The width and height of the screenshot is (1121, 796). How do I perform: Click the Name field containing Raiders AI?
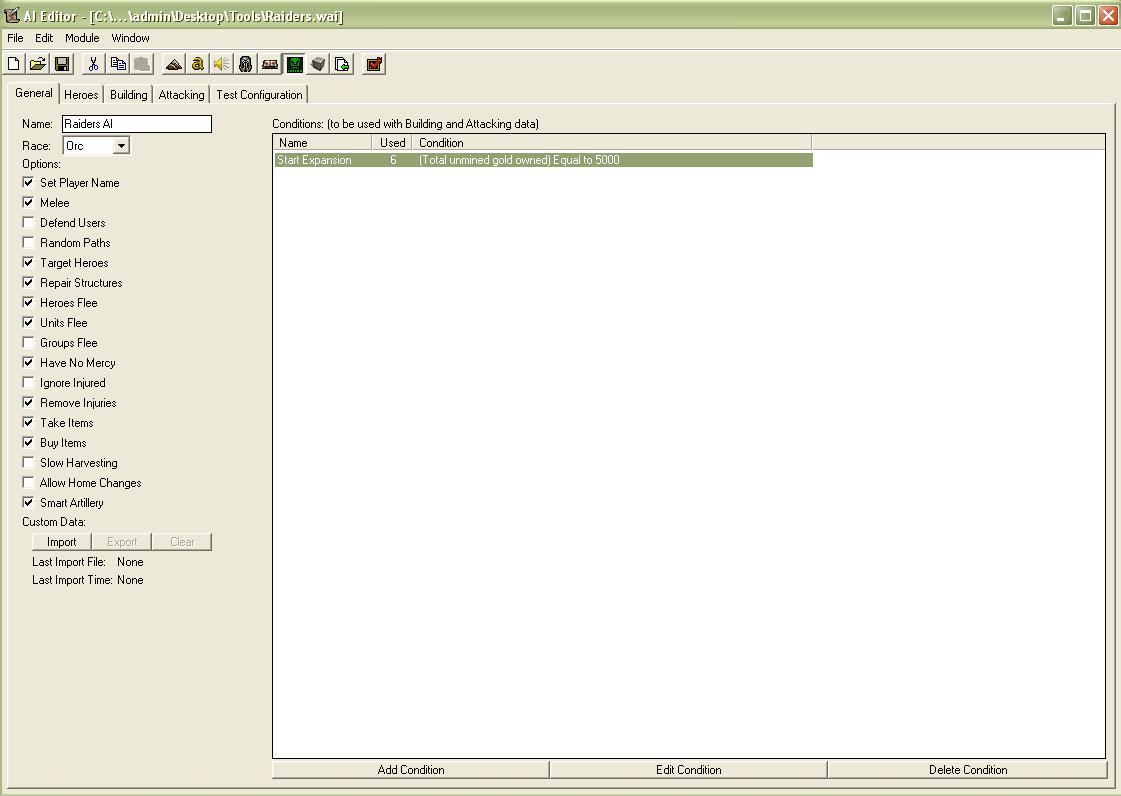[x=137, y=124]
